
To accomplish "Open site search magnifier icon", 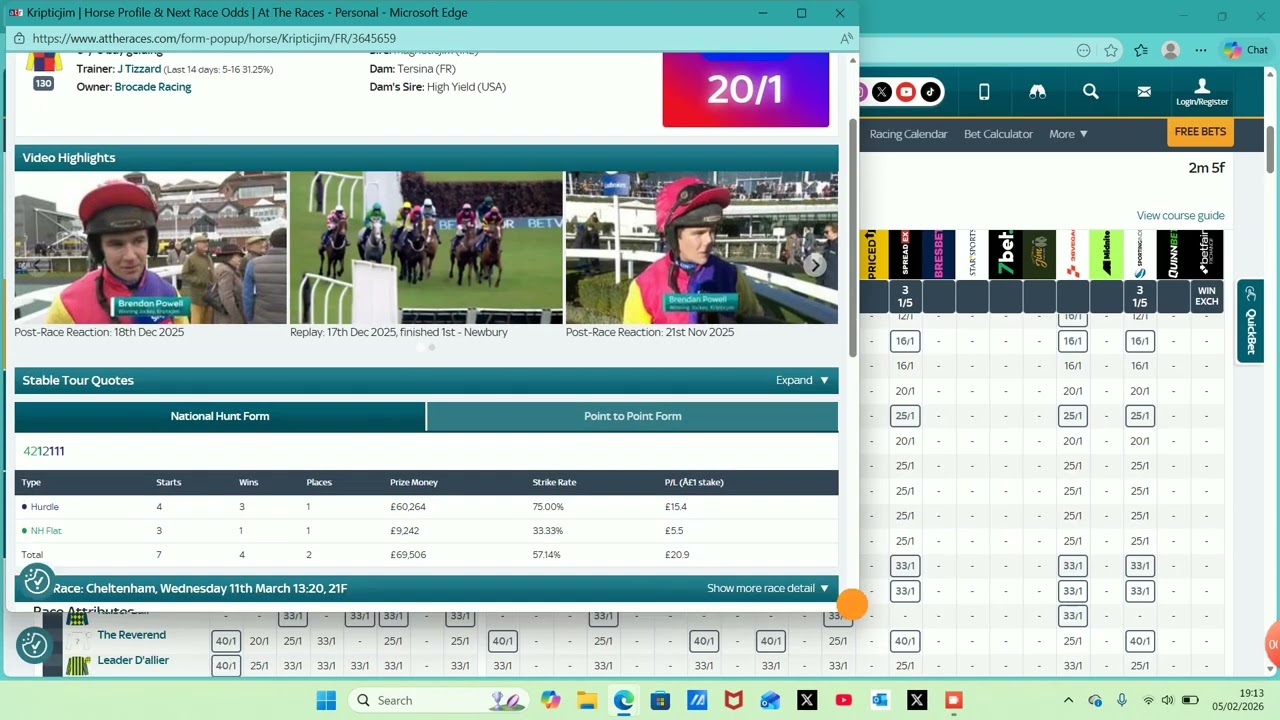I will click(x=1091, y=92).
